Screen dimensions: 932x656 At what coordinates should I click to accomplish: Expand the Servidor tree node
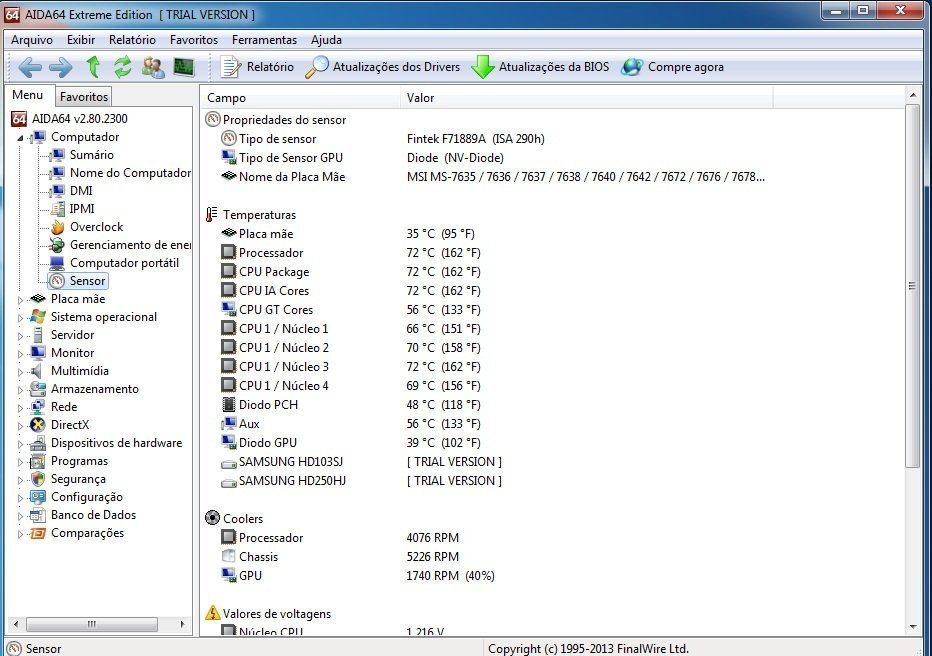21,336
